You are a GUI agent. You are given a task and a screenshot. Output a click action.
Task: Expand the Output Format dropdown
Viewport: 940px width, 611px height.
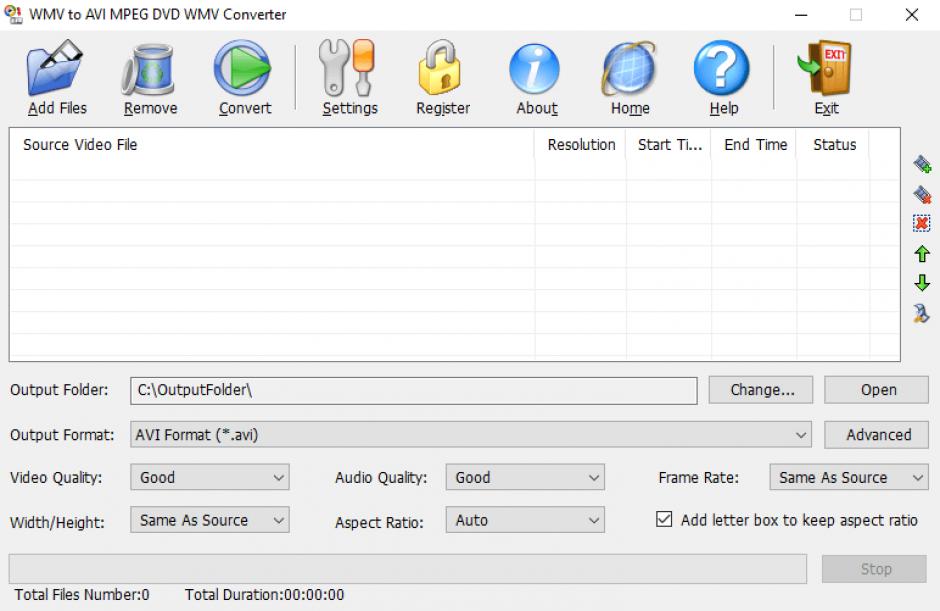[801, 435]
